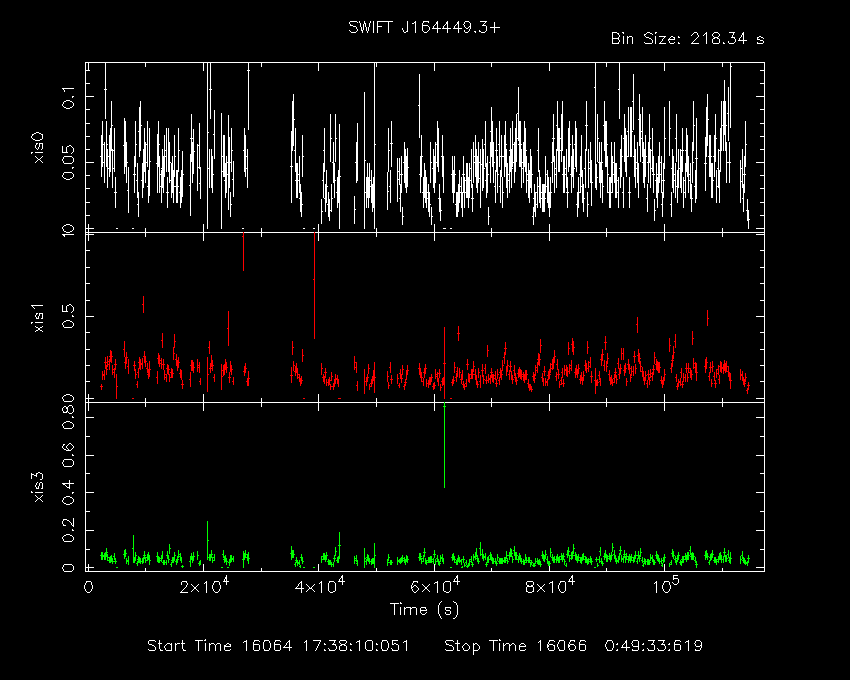Click the 0.5 tick label of xis1 panel
The image size is (850, 680).
pos(69,316)
